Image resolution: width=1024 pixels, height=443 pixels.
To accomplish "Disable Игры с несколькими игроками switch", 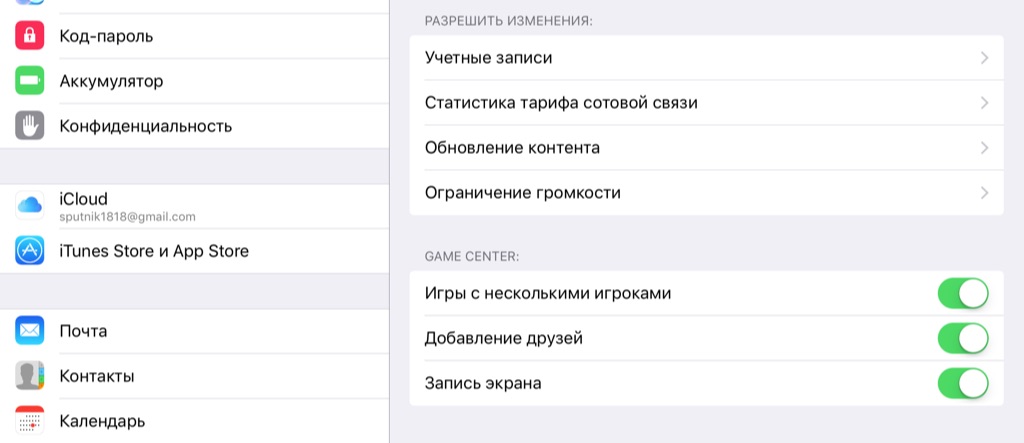I will point(962,294).
